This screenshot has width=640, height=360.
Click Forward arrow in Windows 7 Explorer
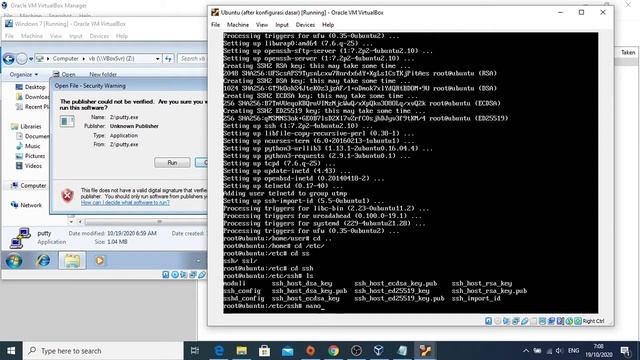22,59
